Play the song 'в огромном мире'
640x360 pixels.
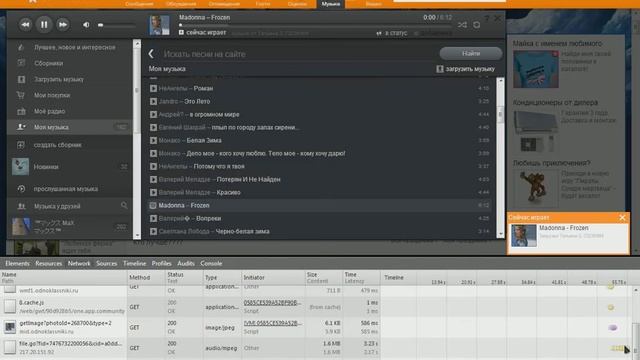153,114
